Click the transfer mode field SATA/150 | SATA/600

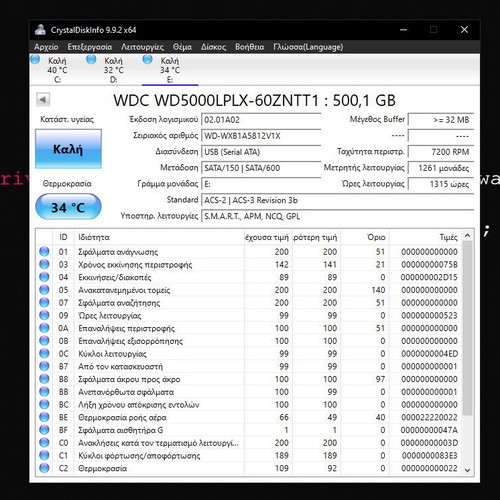pyautogui.click(x=261, y=168)
